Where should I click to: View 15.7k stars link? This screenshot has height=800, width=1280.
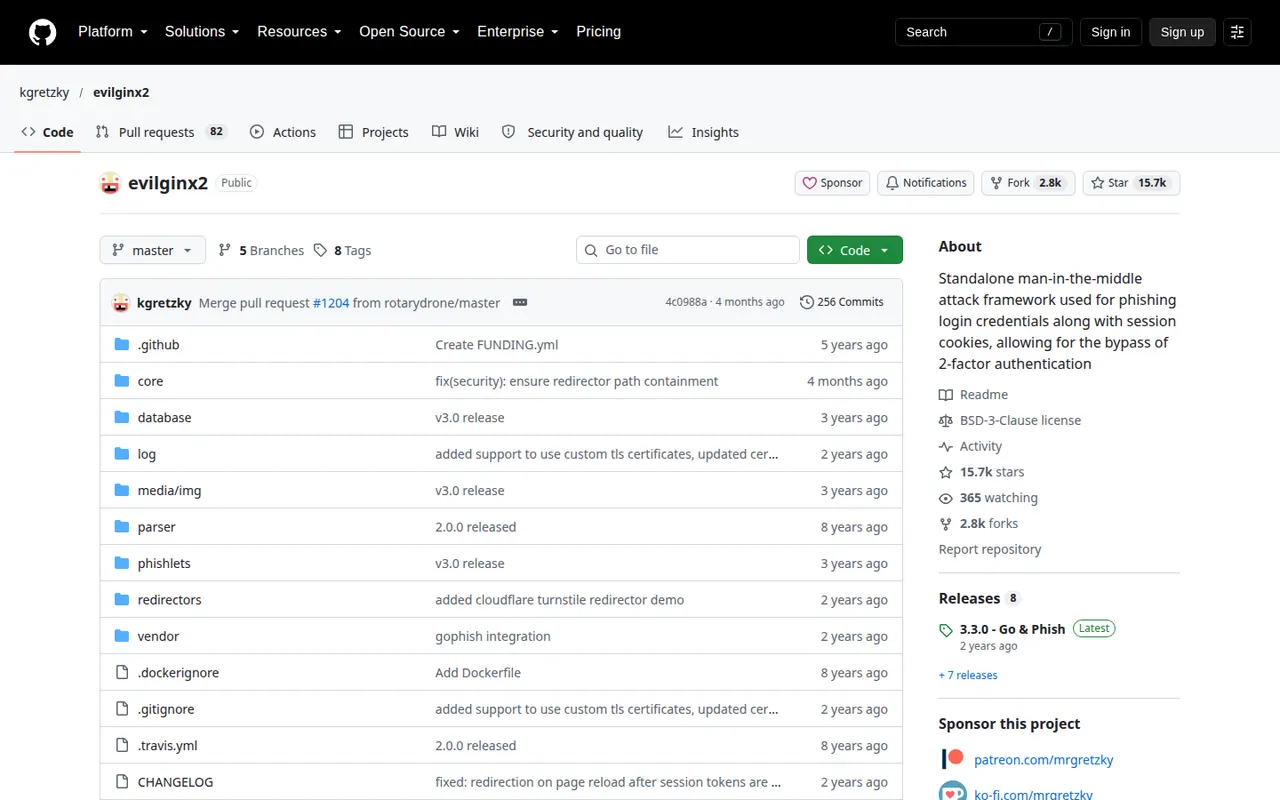(981, 472)
